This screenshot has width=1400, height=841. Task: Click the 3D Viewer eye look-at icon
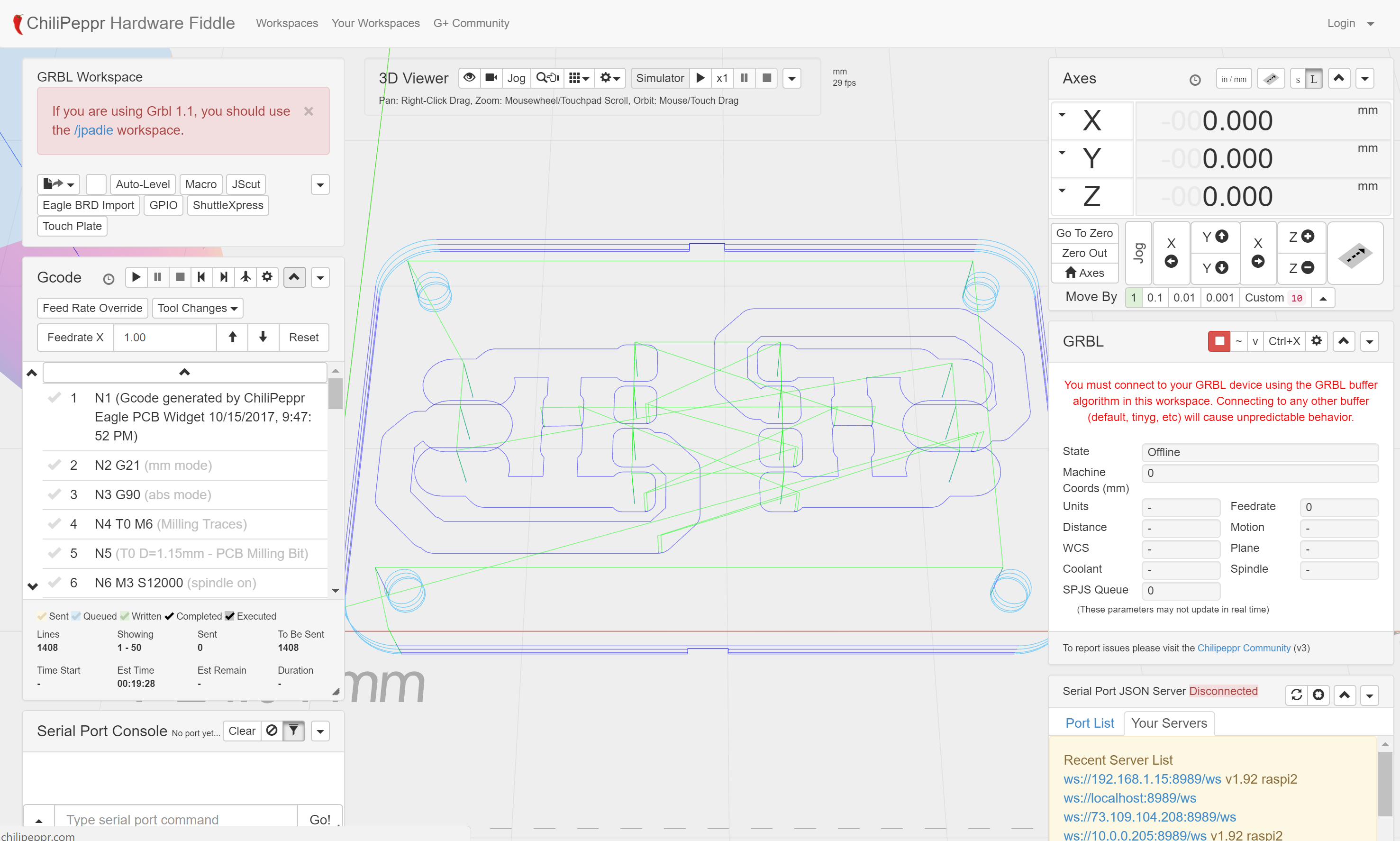tap(469, 78)
